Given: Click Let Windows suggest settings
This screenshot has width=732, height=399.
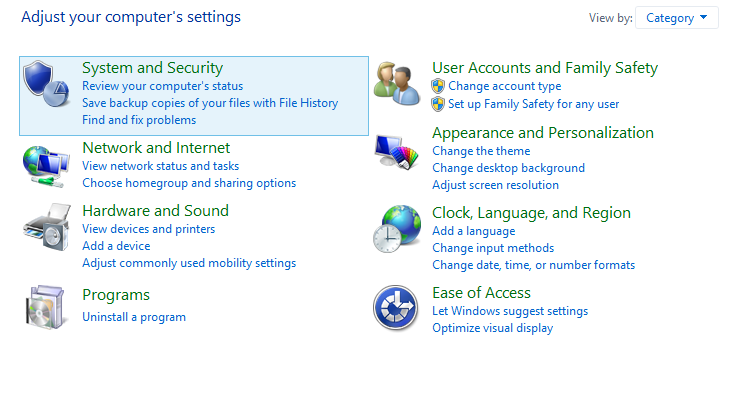Looking at the screenshot, I should pos(510,311).
